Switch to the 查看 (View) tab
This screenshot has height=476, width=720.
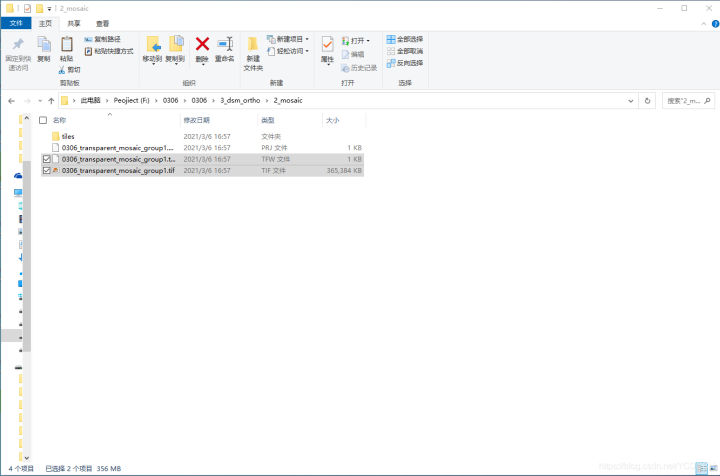[102, 23]
